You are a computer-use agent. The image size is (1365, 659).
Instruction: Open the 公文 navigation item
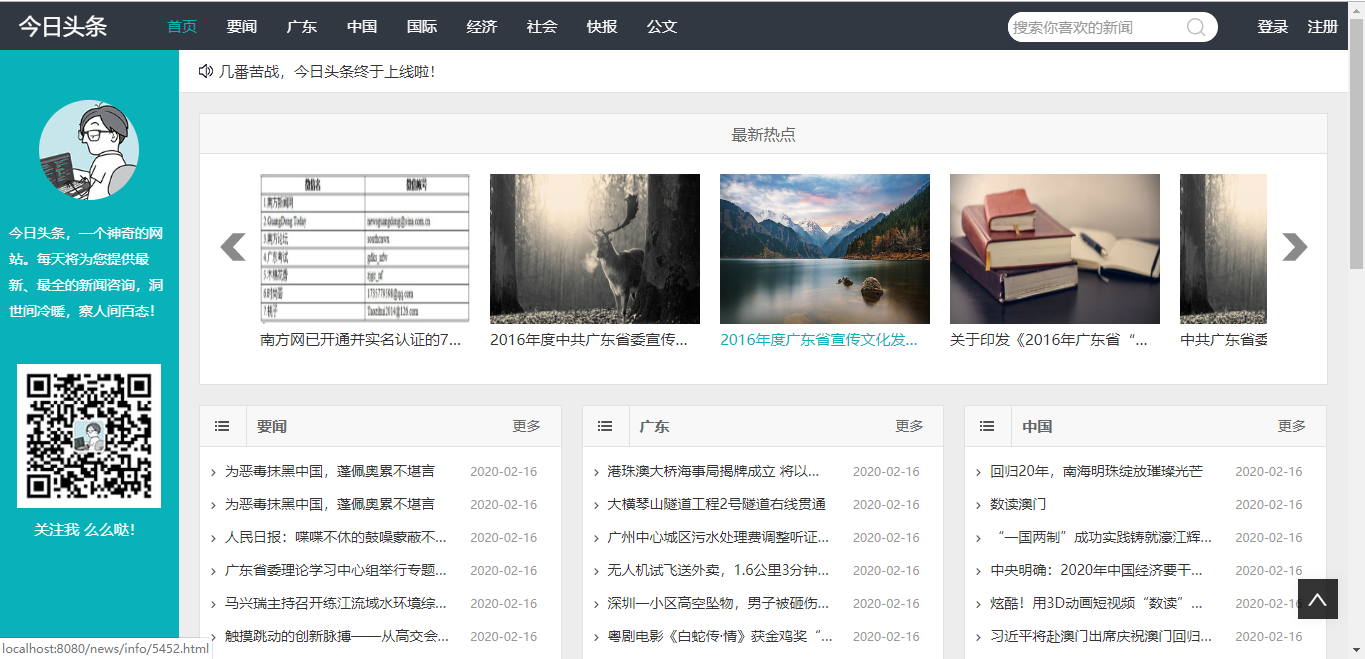[662, 27]
